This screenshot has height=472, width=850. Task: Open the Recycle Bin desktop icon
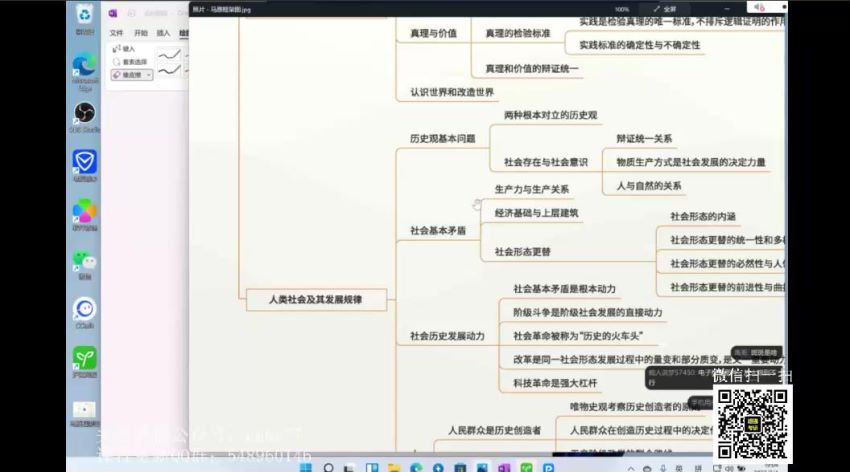(85, 15)
